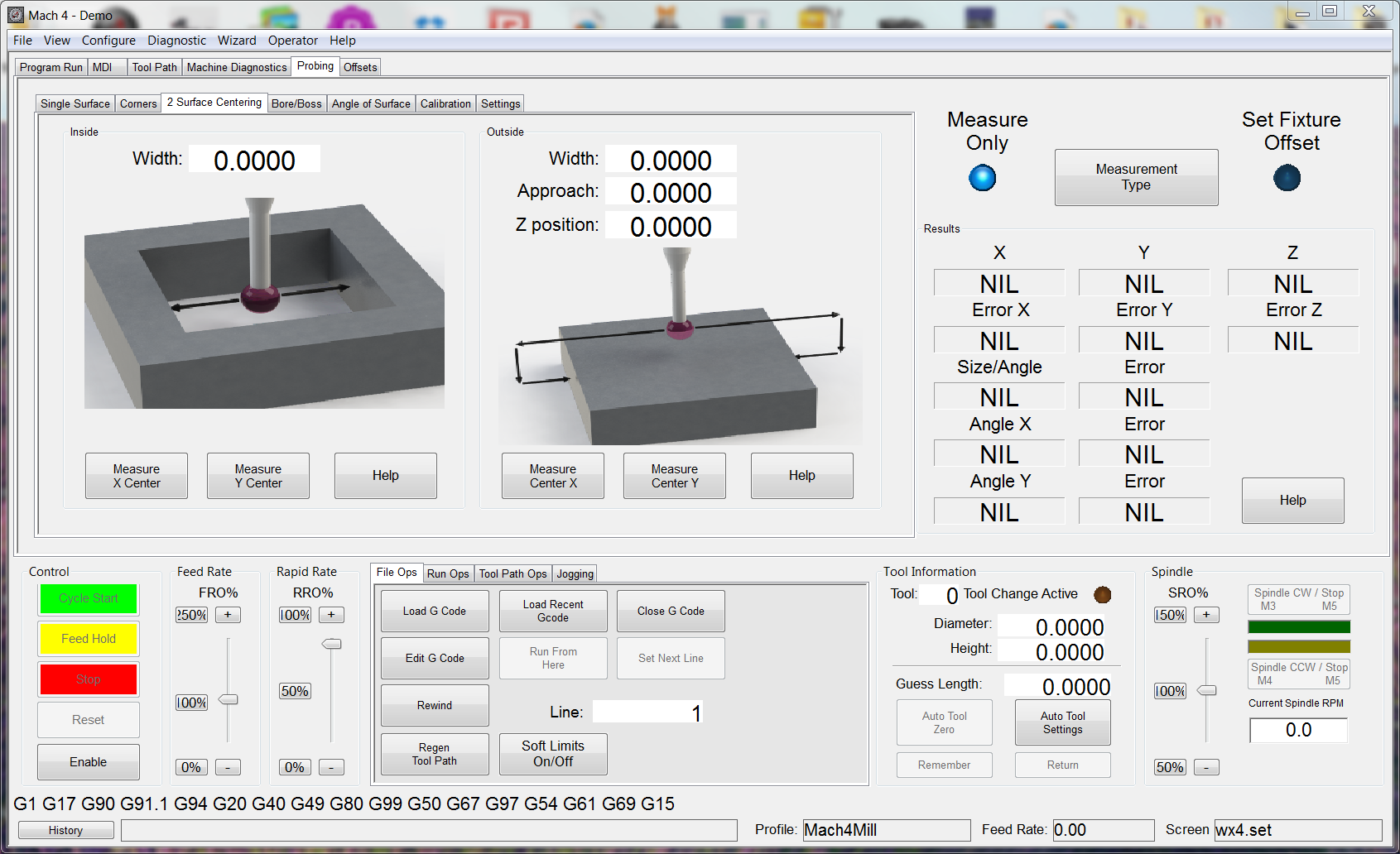The height and width of the screenshot is (854, 1400).
Task: Click the History button
Action: (65, 830)
